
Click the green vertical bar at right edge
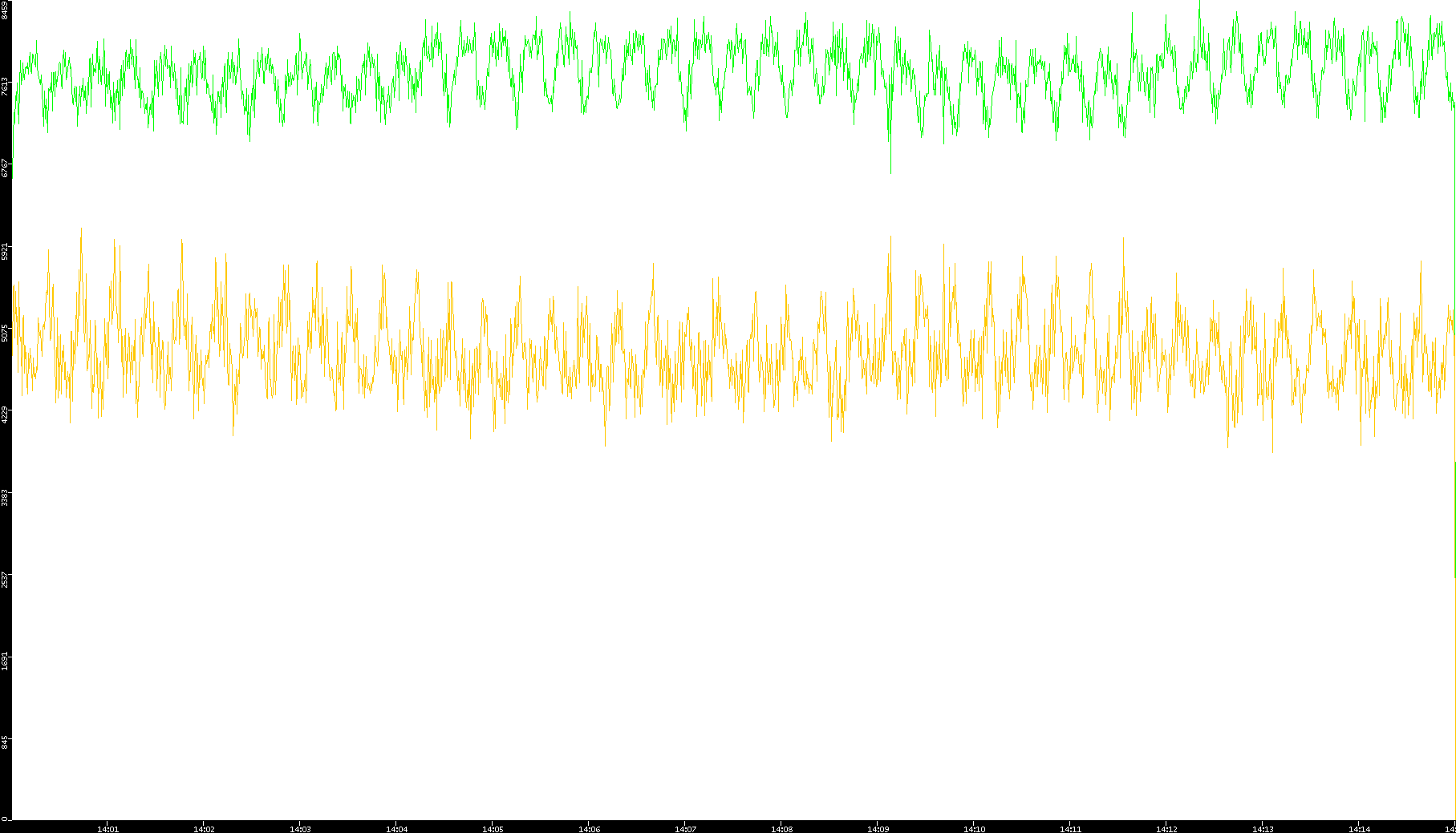click(x=1454, y=520)
